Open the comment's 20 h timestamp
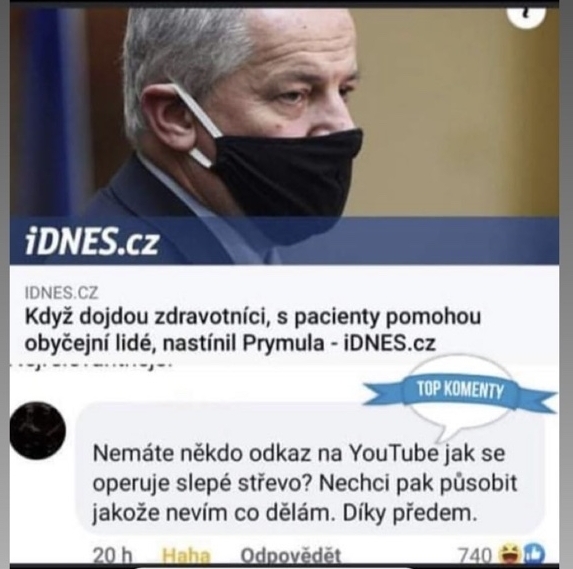This screenshot has width=573, height=569. [x=113, y=556]
